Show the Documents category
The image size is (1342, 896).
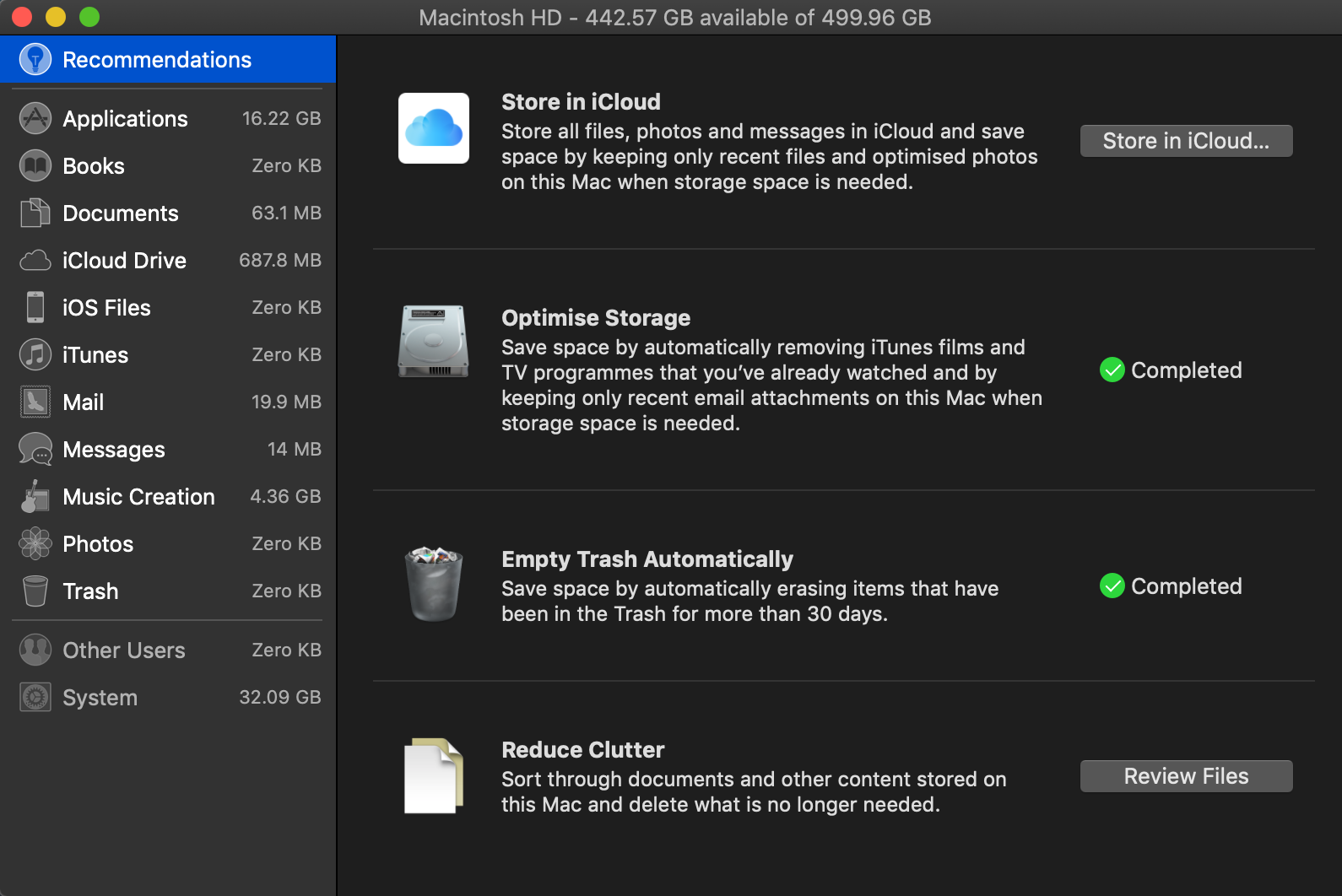point(168,213)
